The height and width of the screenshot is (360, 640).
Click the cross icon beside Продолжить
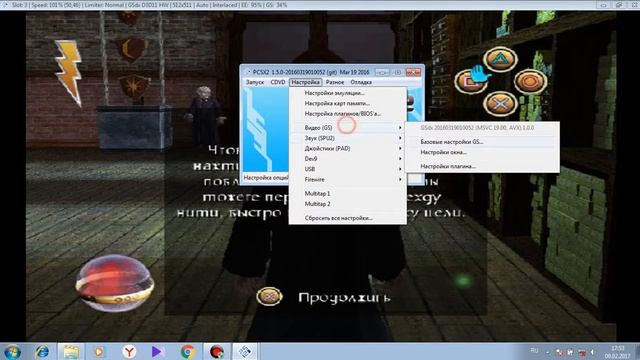[269, 296]
